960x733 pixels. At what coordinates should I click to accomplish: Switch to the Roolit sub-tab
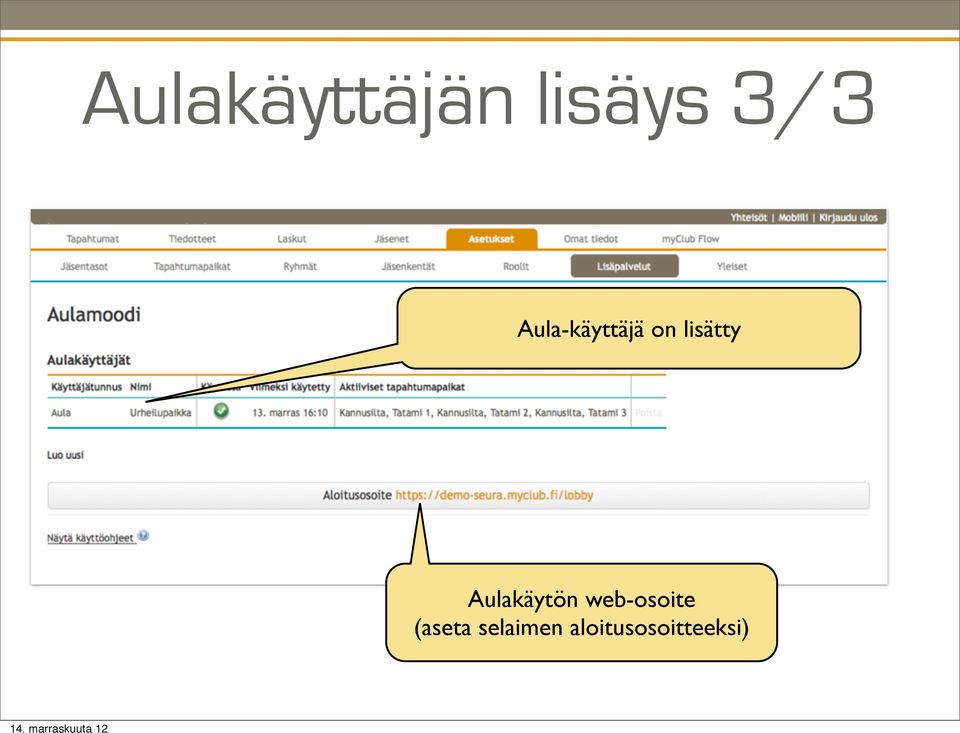pos(516,266)
